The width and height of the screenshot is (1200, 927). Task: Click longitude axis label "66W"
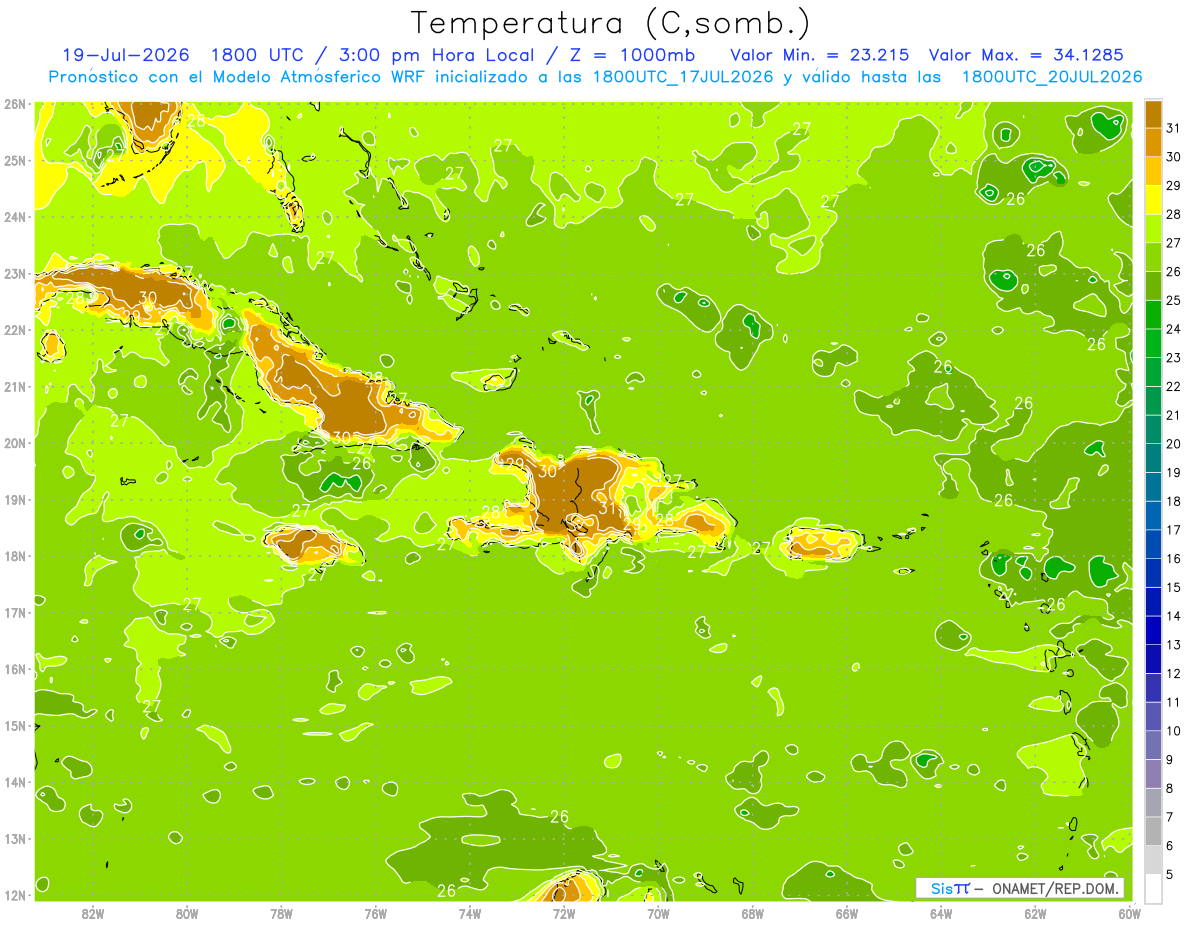pyautogui.click(x=847, y=913)
